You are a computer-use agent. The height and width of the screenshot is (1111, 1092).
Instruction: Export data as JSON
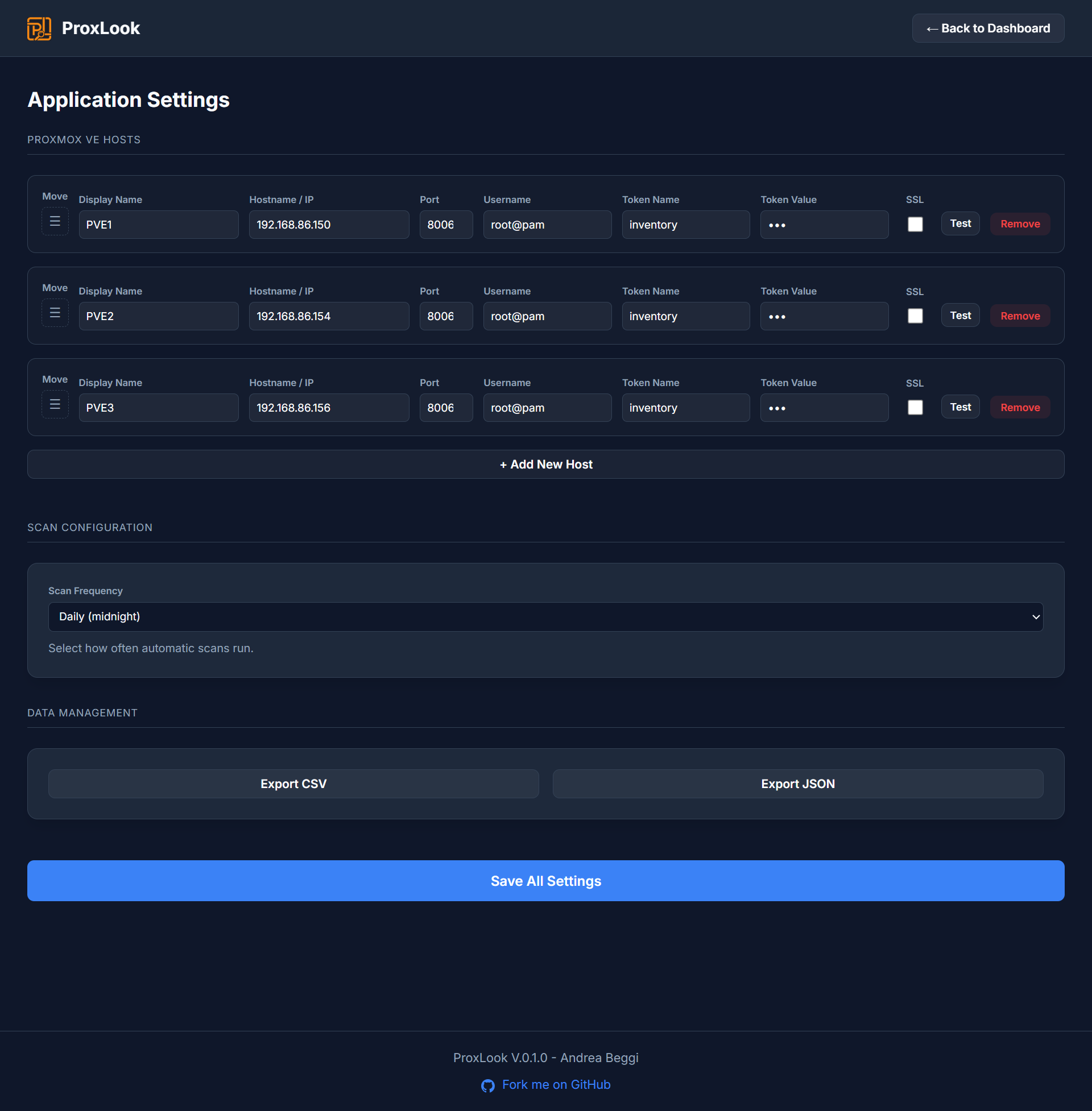tap(797, 783)
